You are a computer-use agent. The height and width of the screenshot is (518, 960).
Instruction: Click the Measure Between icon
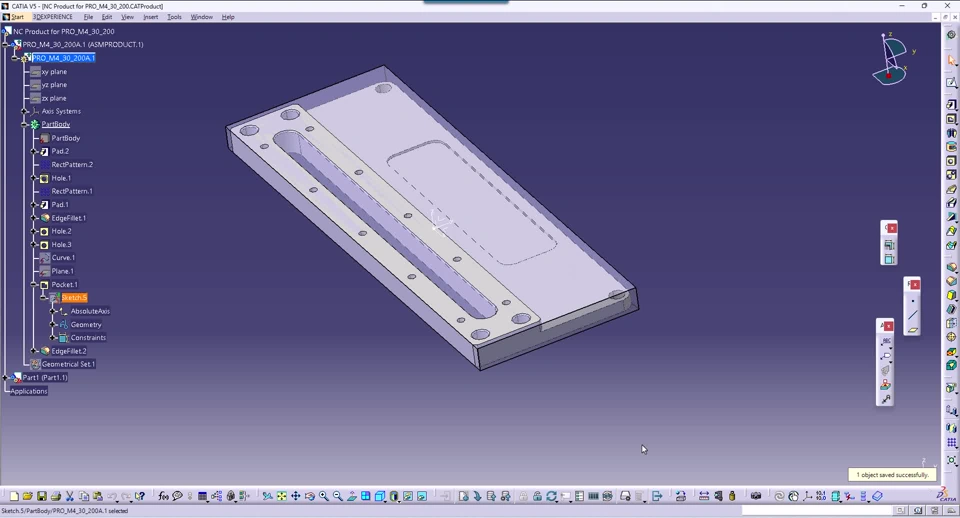(x=703, y=496)
